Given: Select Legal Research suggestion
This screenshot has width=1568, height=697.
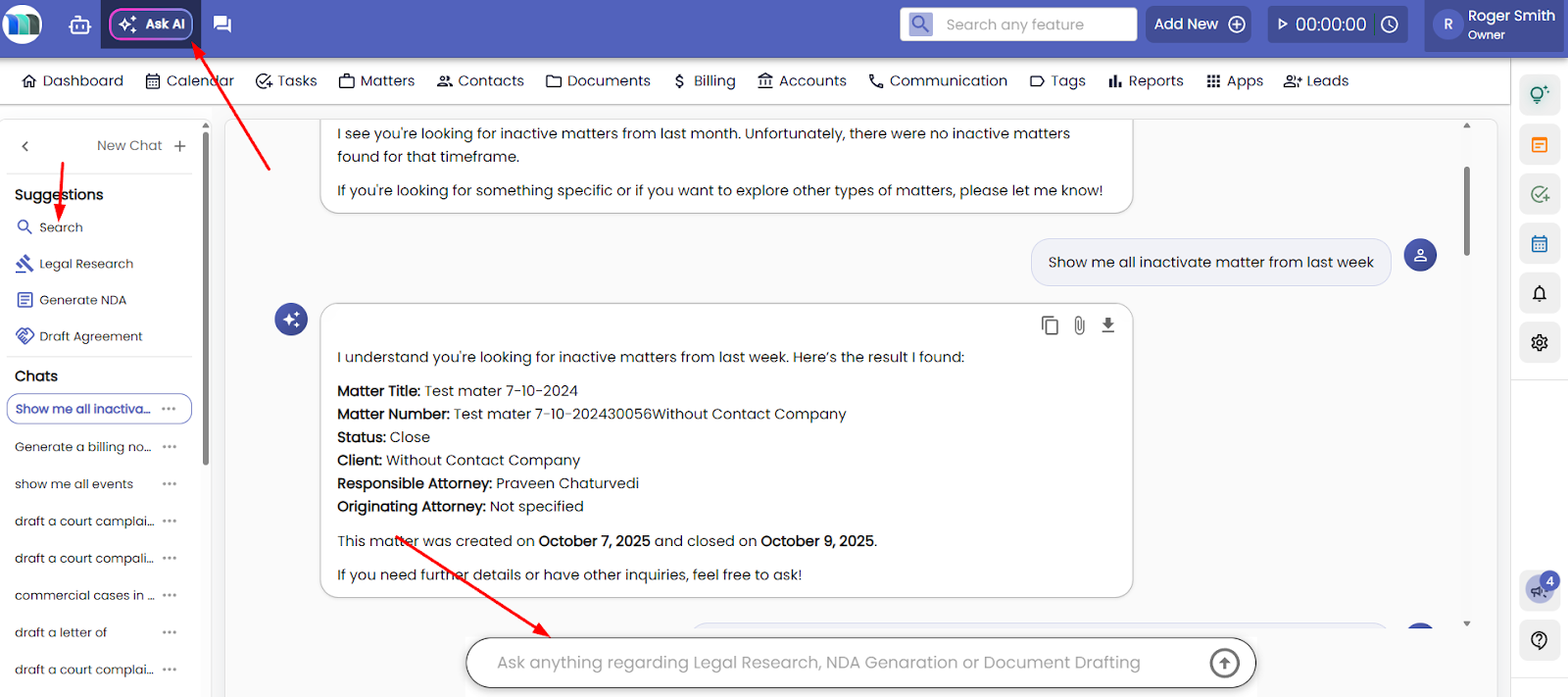Looking at the screenshot, I should pyautogui.click(x=85, y=264).
